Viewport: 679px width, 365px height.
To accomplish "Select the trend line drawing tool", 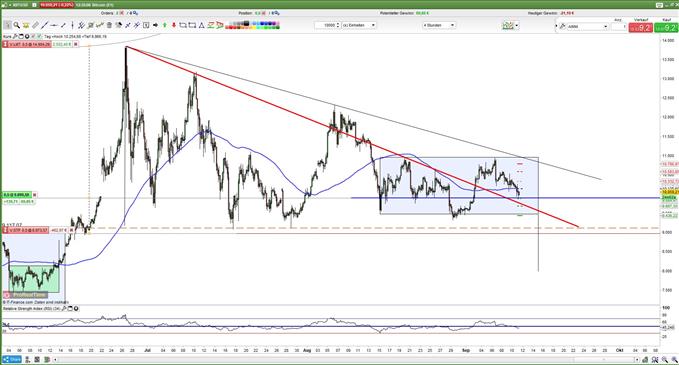I will (x=44, y=25).
